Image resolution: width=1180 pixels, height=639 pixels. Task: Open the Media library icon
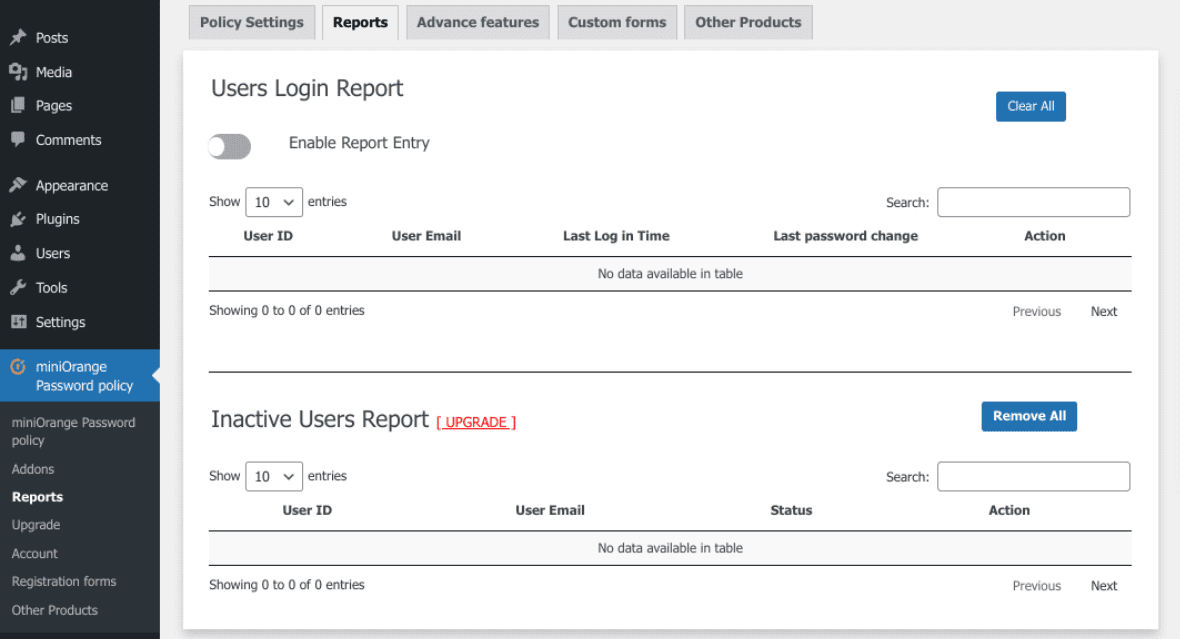17,71
